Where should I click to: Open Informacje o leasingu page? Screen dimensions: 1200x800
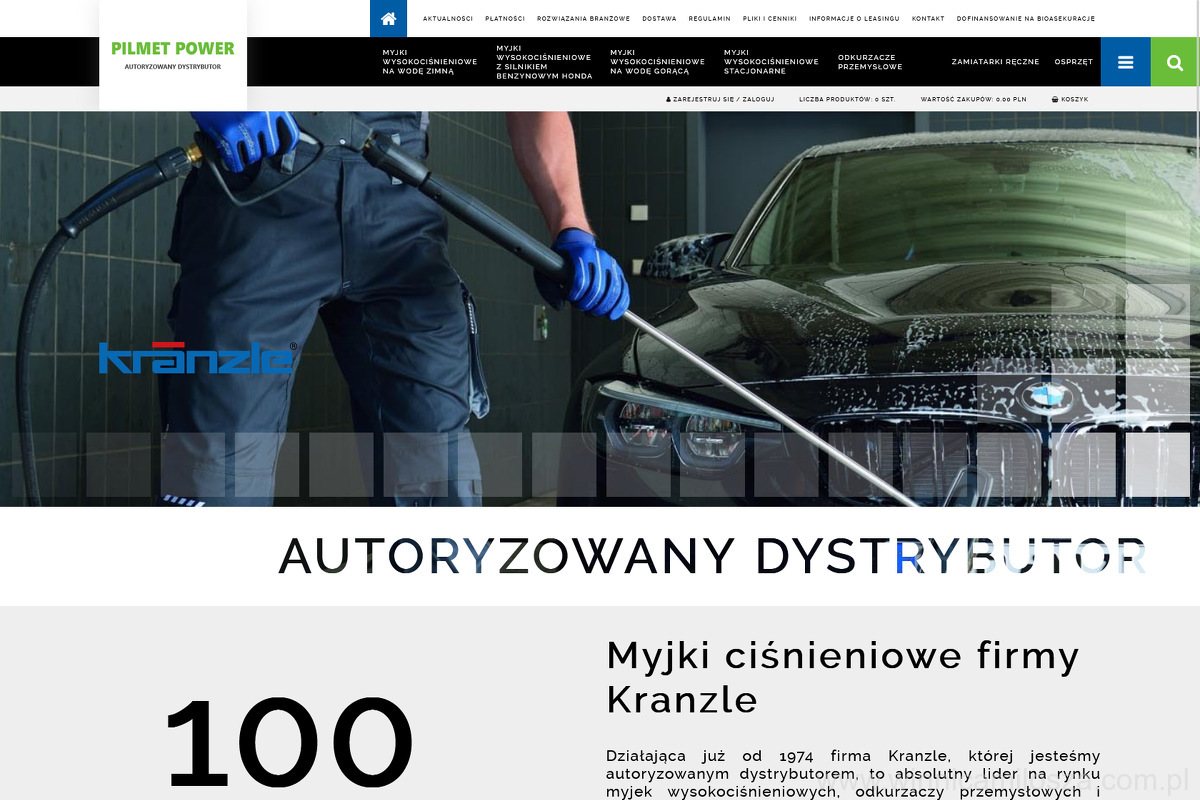point(854,19)
